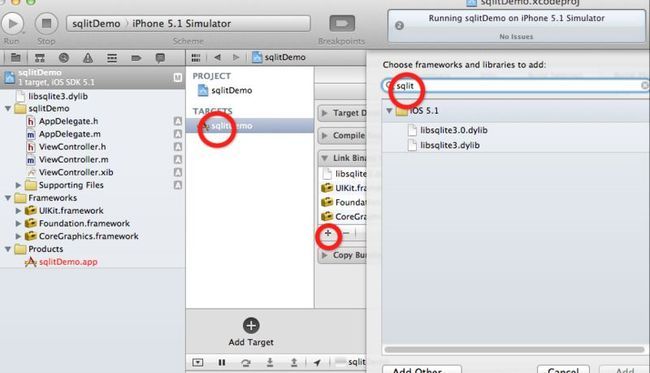Show the Debug navigator
This screenshot has width=650, height=373.
pos(112,58)
